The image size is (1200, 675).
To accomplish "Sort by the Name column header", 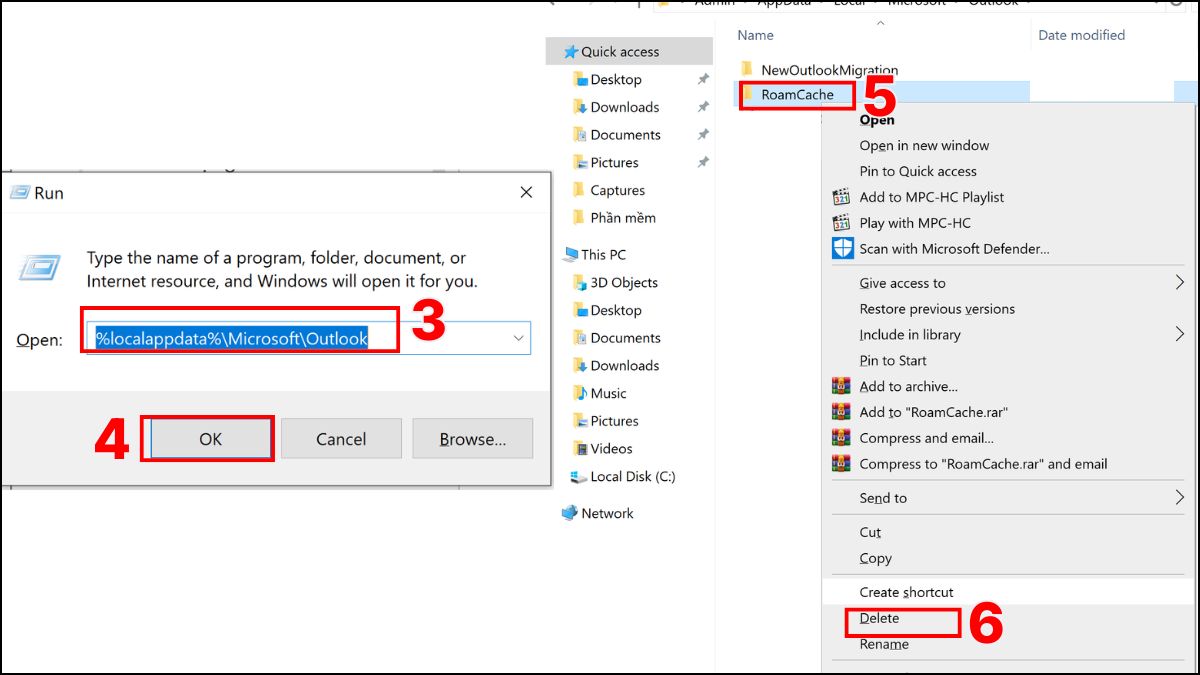I will tap(755, 35).
